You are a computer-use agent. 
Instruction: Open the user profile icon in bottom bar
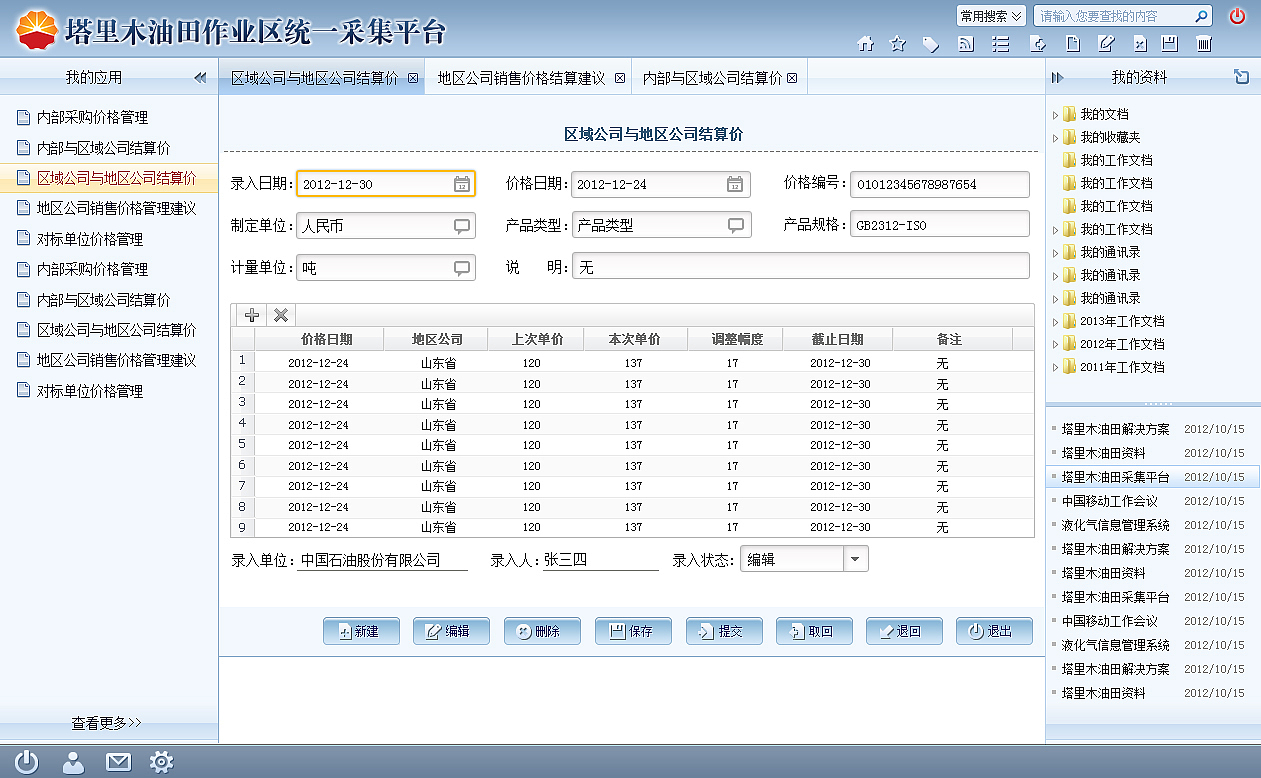coord(73,762)
